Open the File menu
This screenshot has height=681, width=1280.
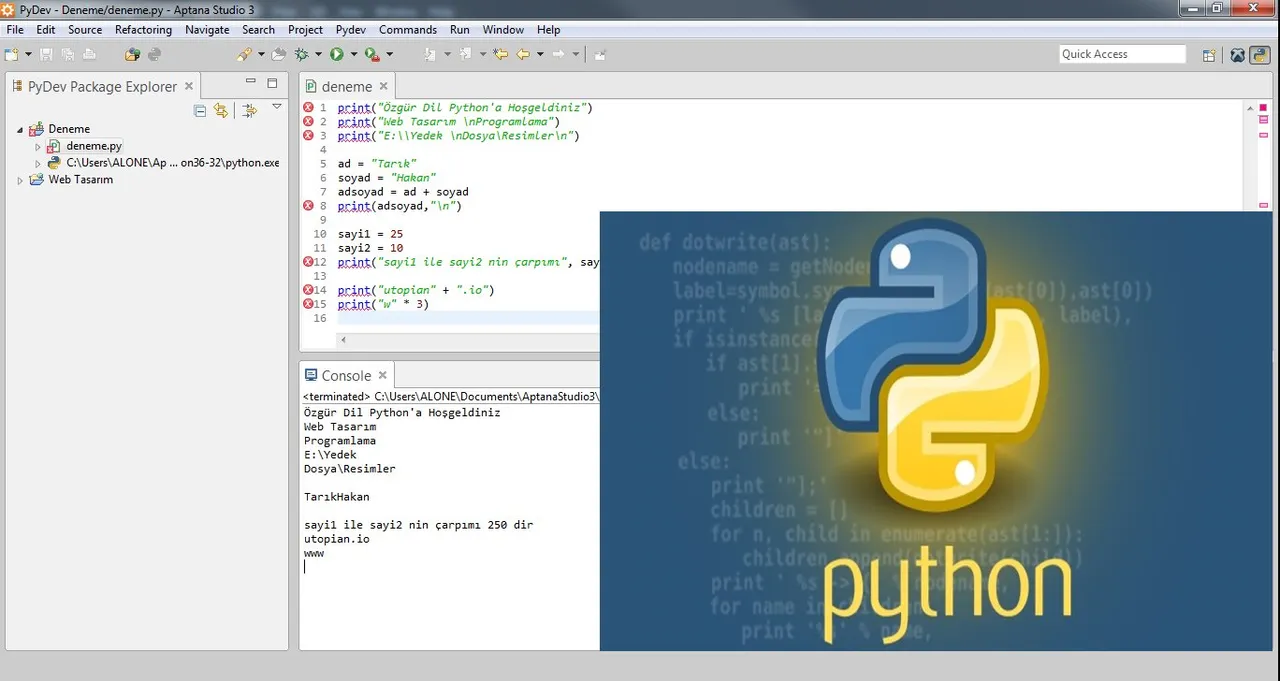point(15,30)
